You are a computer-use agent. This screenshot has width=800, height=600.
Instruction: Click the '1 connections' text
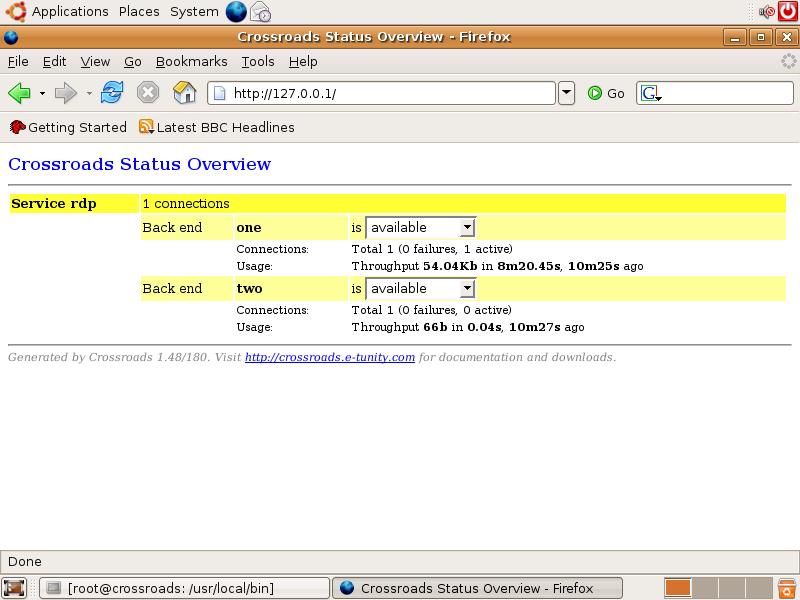click(x=186, y=204)
